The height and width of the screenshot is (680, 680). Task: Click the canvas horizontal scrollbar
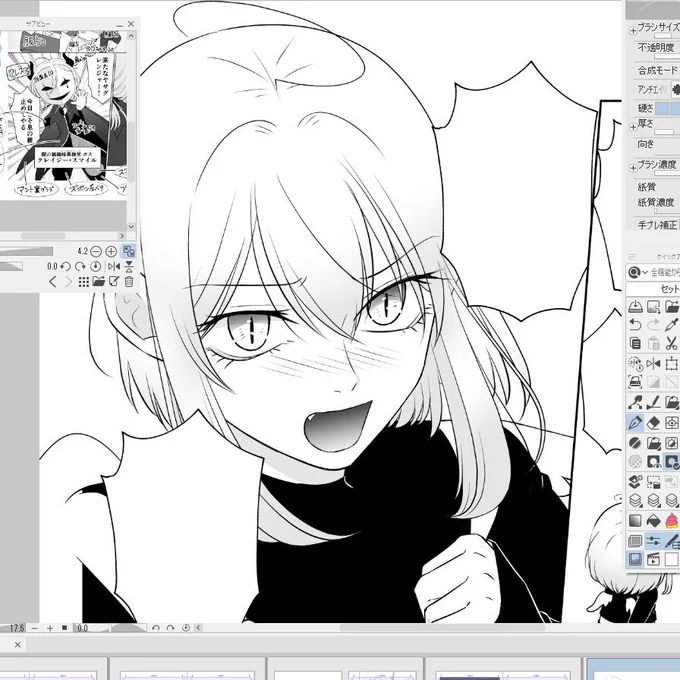coord(441,628)
